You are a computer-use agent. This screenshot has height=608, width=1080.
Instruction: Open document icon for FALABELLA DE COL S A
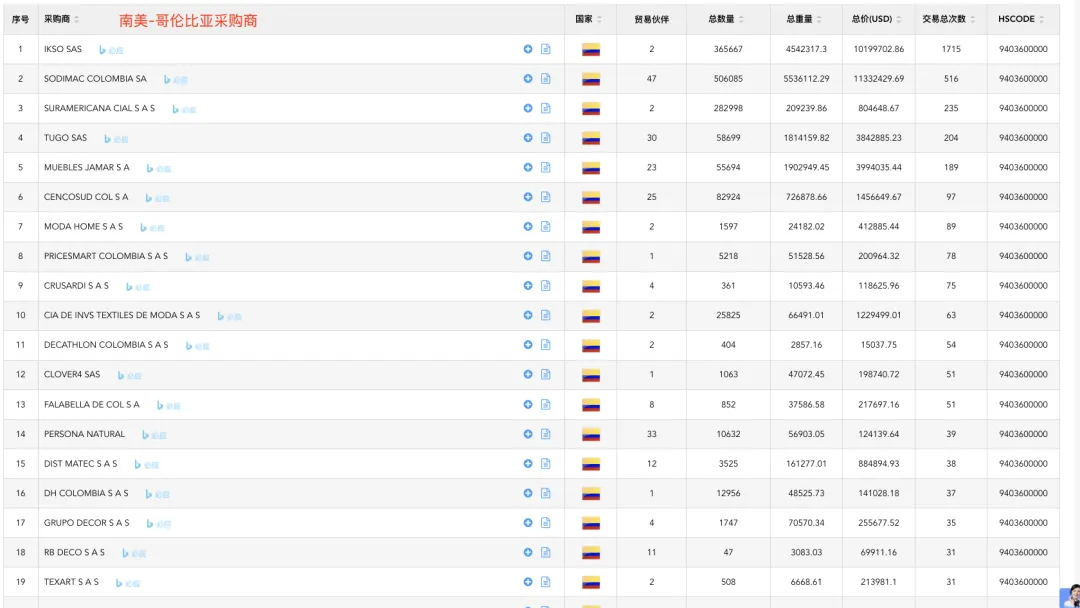pyautogui.click(x=546, y=404)
